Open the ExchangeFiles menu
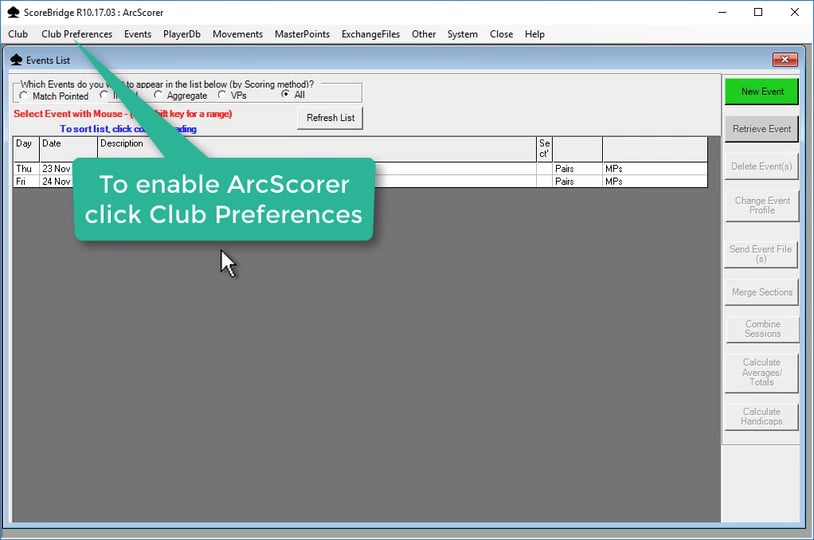 coord(371,34)
